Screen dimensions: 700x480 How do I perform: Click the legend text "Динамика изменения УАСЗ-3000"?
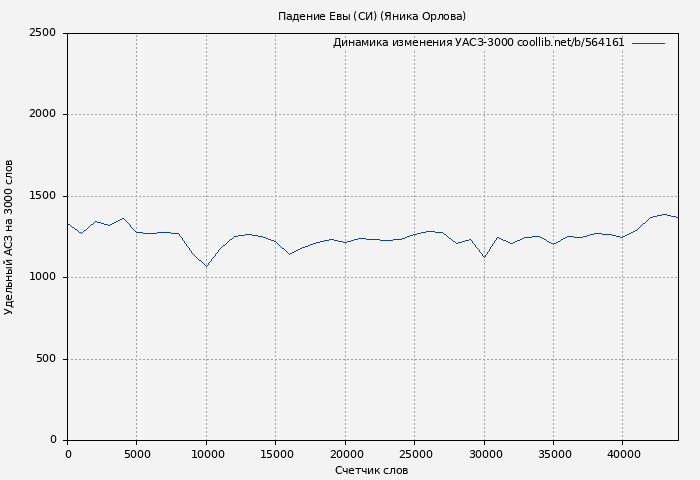pos(423,43)
